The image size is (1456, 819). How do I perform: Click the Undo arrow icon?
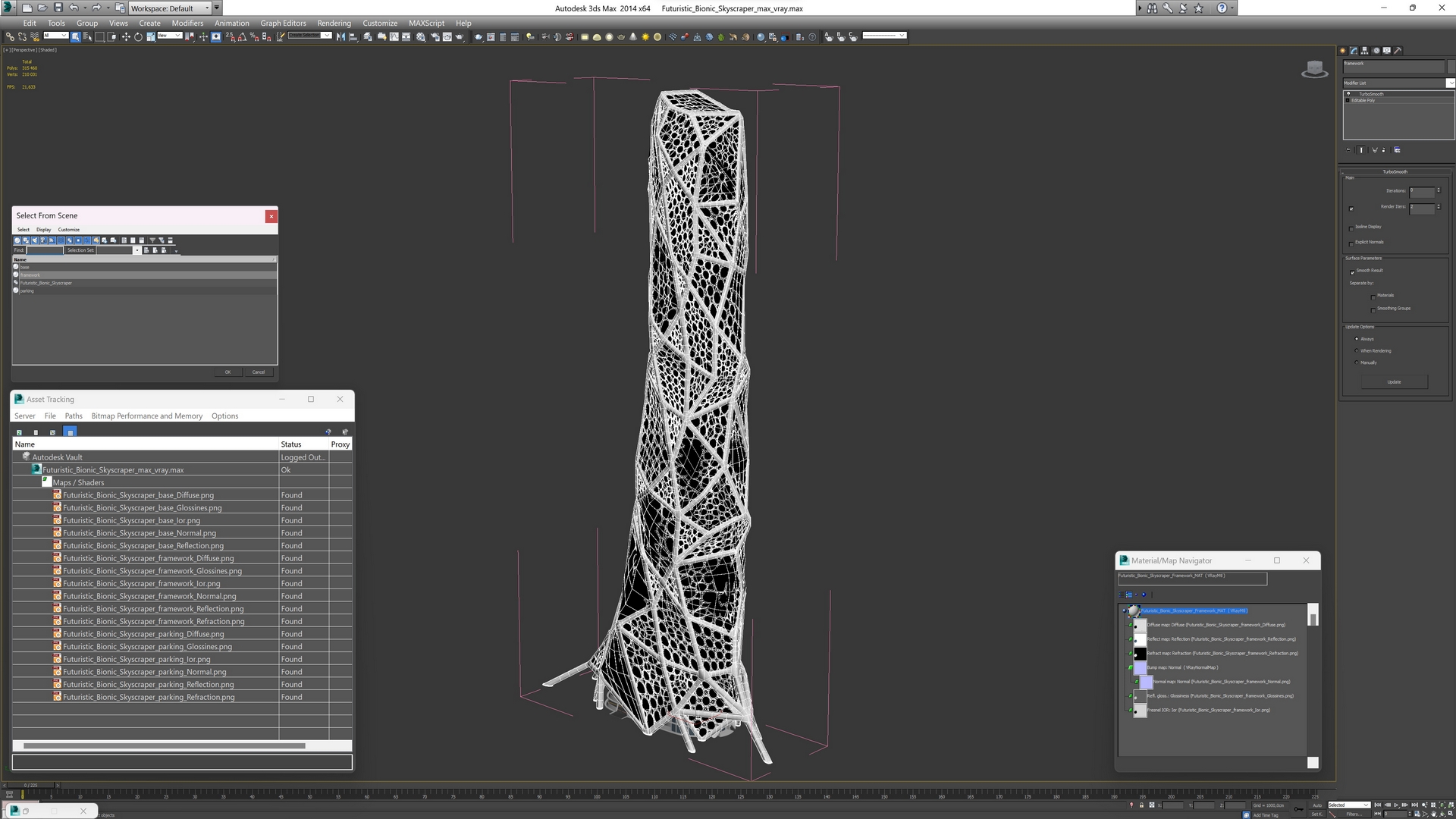(x=74, y=8)
